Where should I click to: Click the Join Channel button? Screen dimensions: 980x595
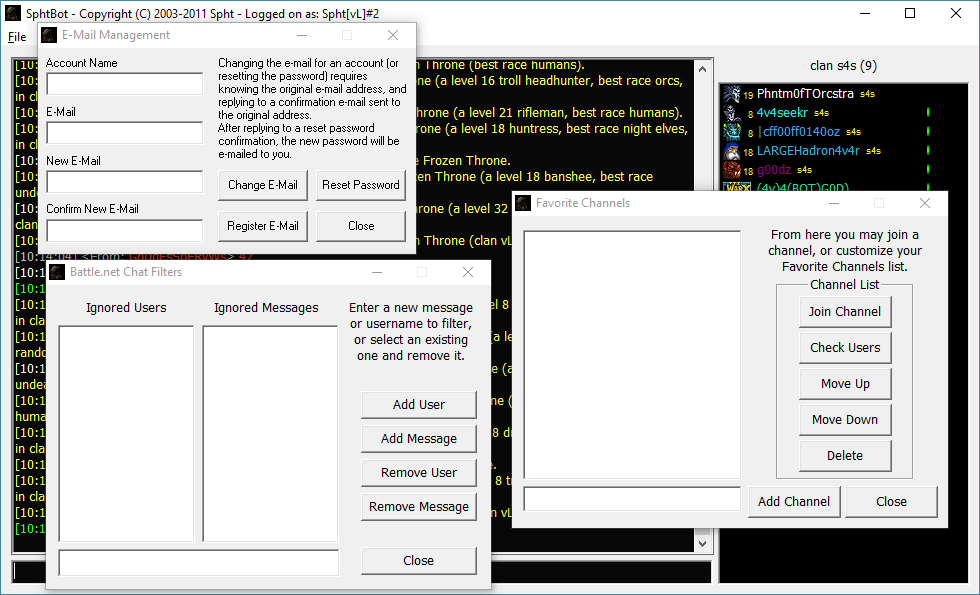point(845,312)
